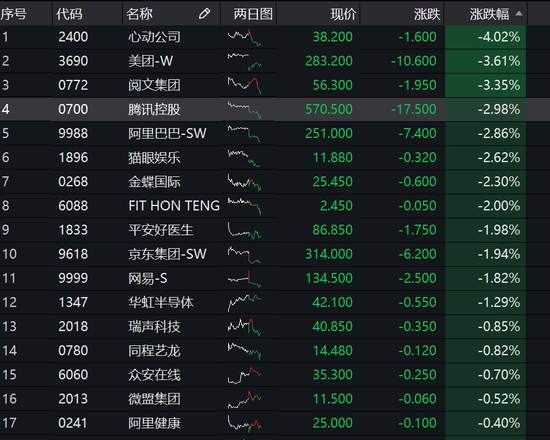
Task: Click the 名称 column header
Action: tap(140, 14)
